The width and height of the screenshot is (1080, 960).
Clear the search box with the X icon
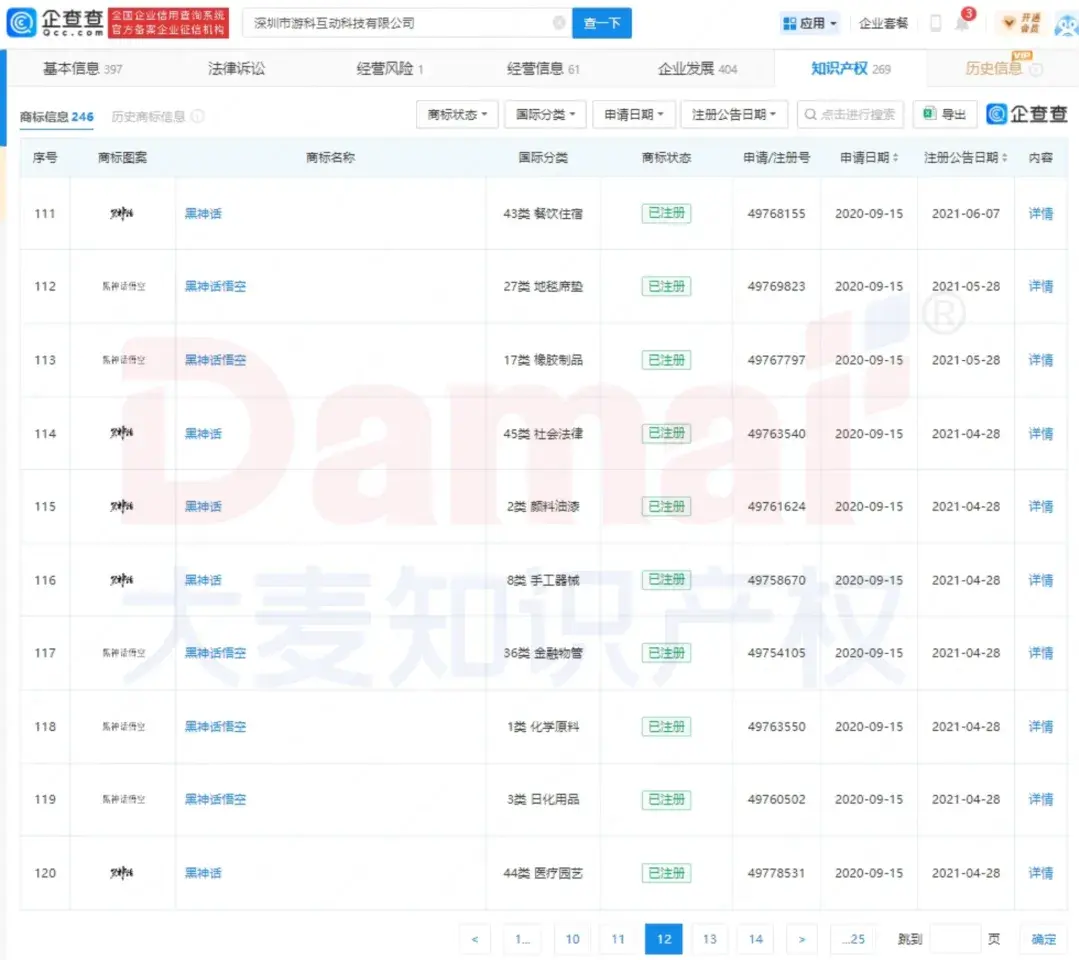coord(559,23)
